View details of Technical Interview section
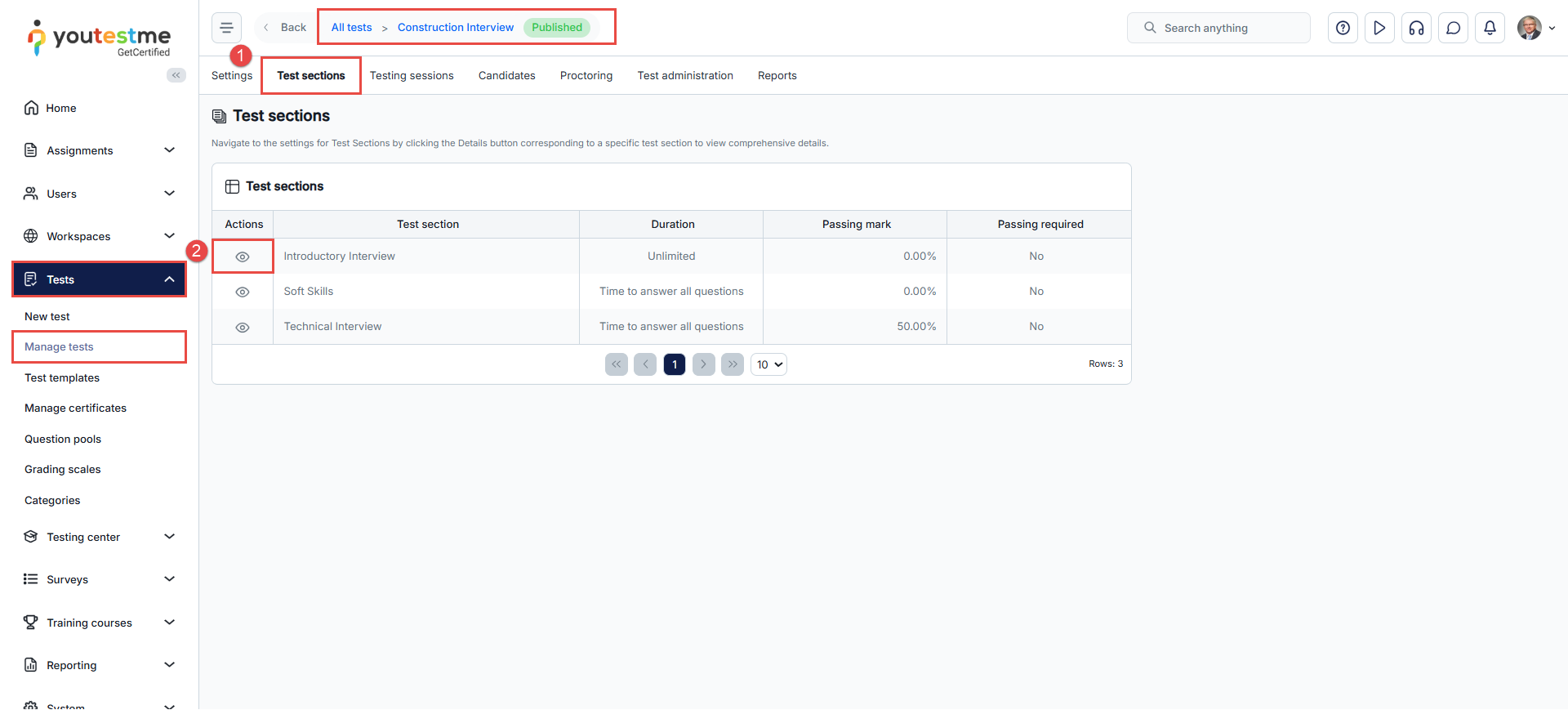This screenshot has width=1568, height=710. (243, 328)
